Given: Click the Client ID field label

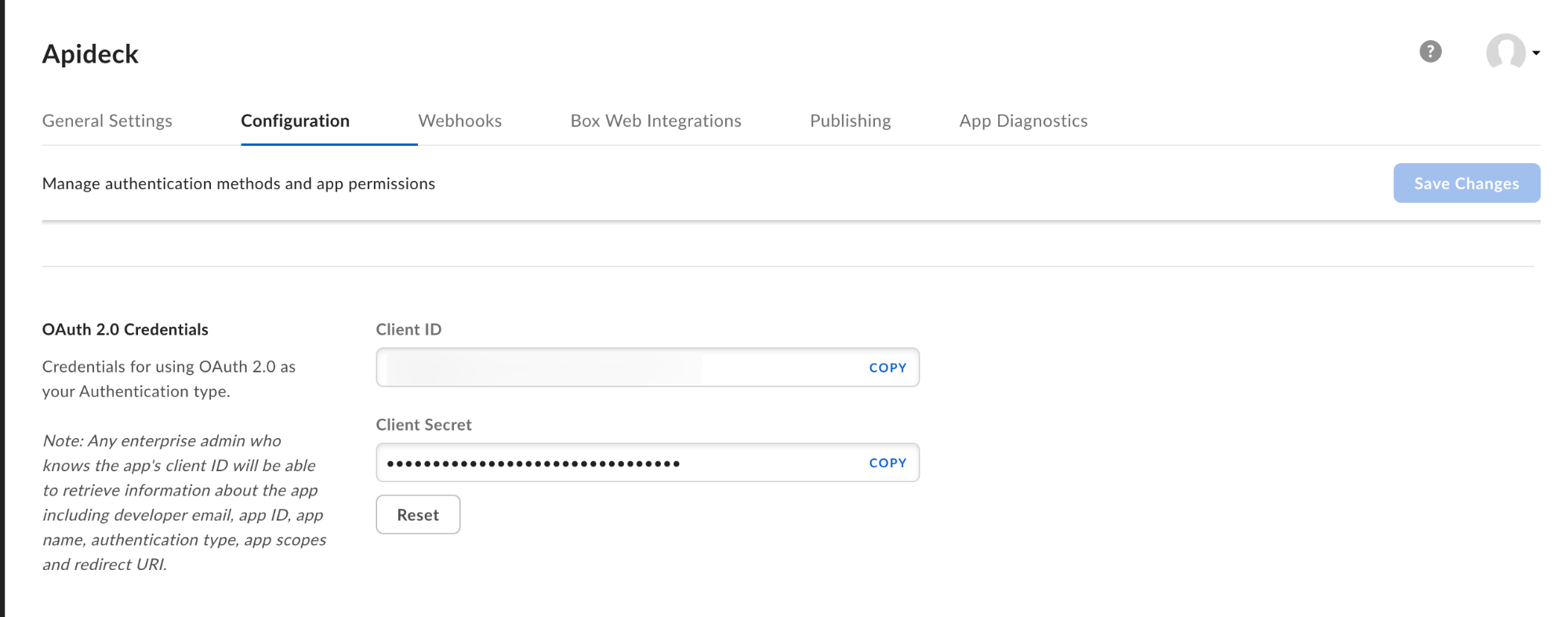Looking at the screenshot, I should [x=408, y=329].
